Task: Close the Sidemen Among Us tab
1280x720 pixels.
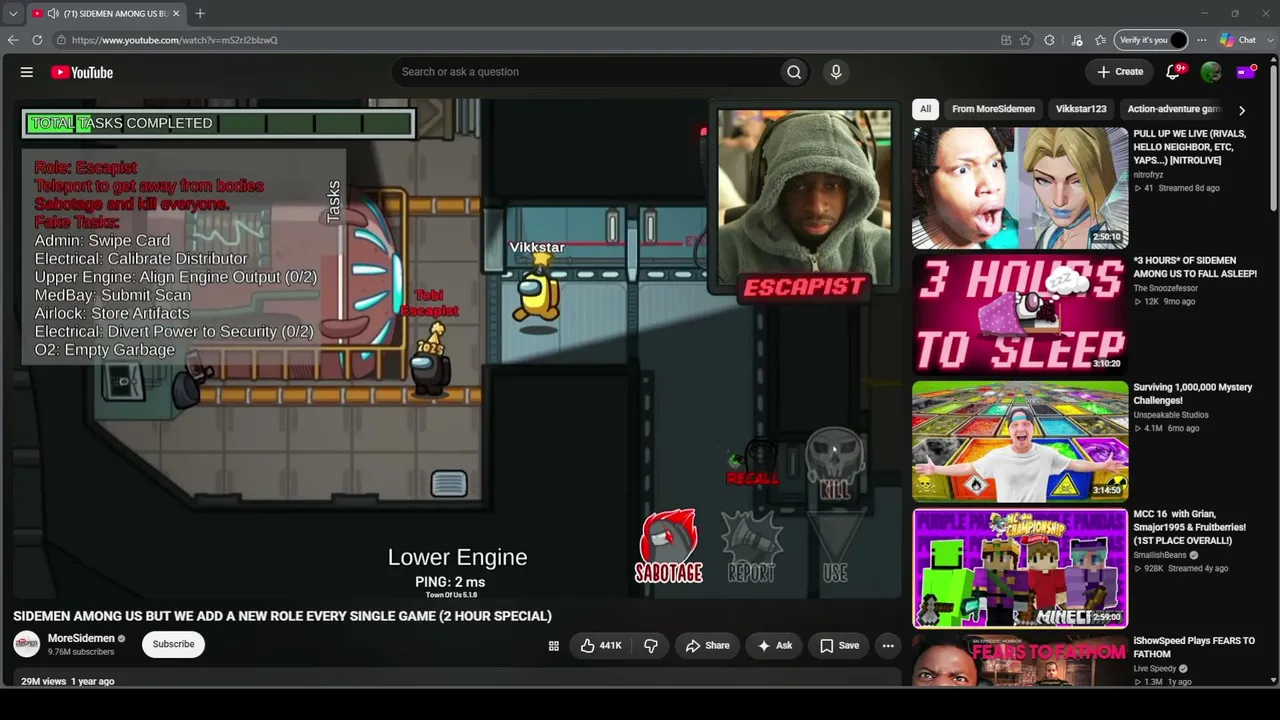Action: [176, 14]
